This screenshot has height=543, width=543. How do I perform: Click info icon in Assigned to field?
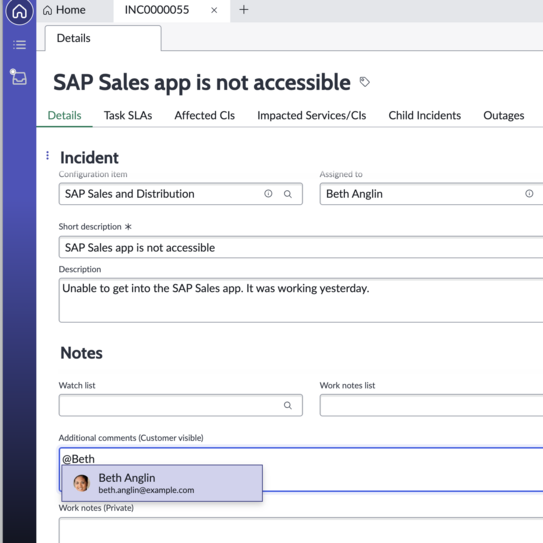(529, 194)
